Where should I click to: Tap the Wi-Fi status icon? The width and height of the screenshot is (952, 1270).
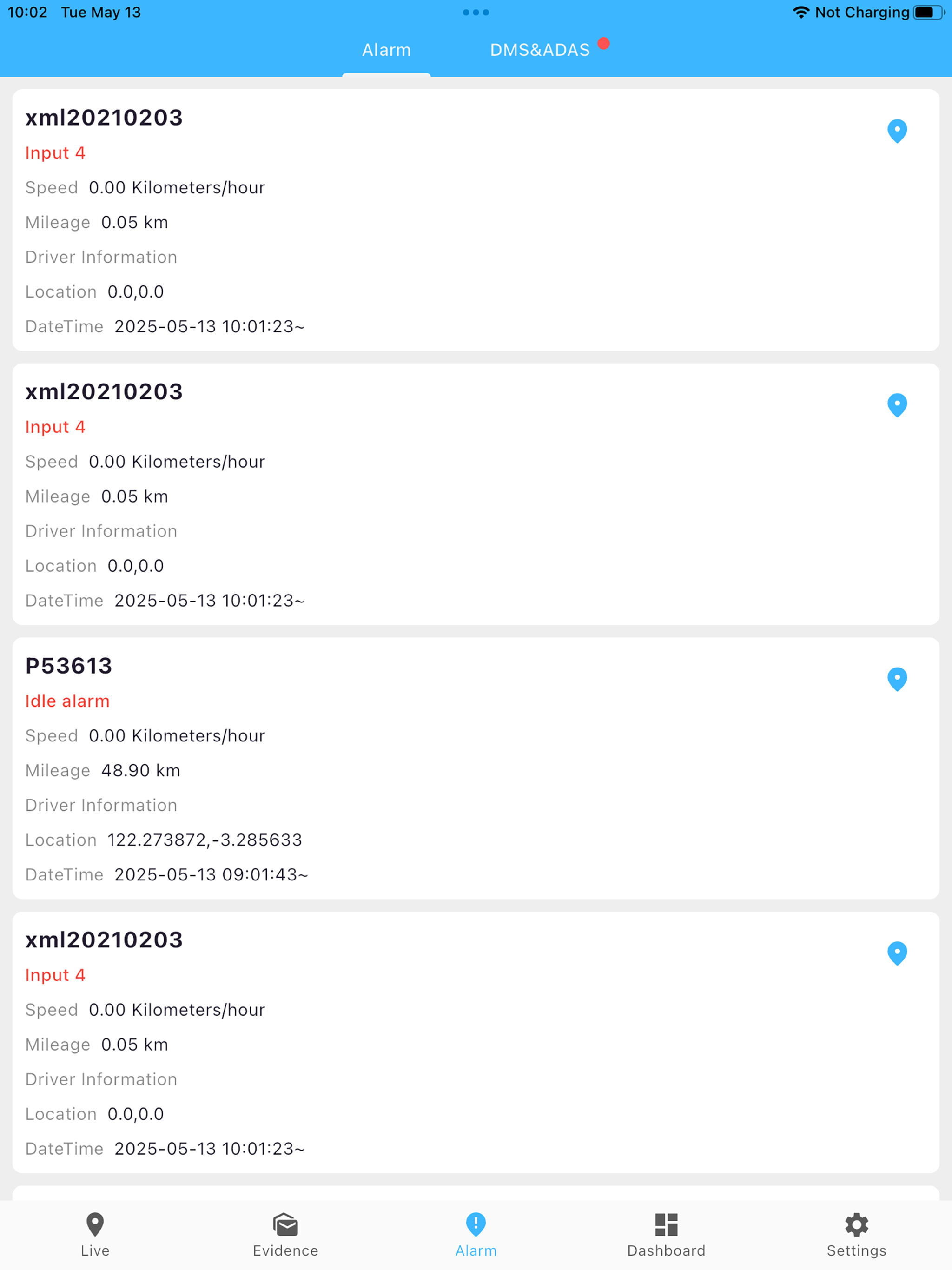click(801, 12)
